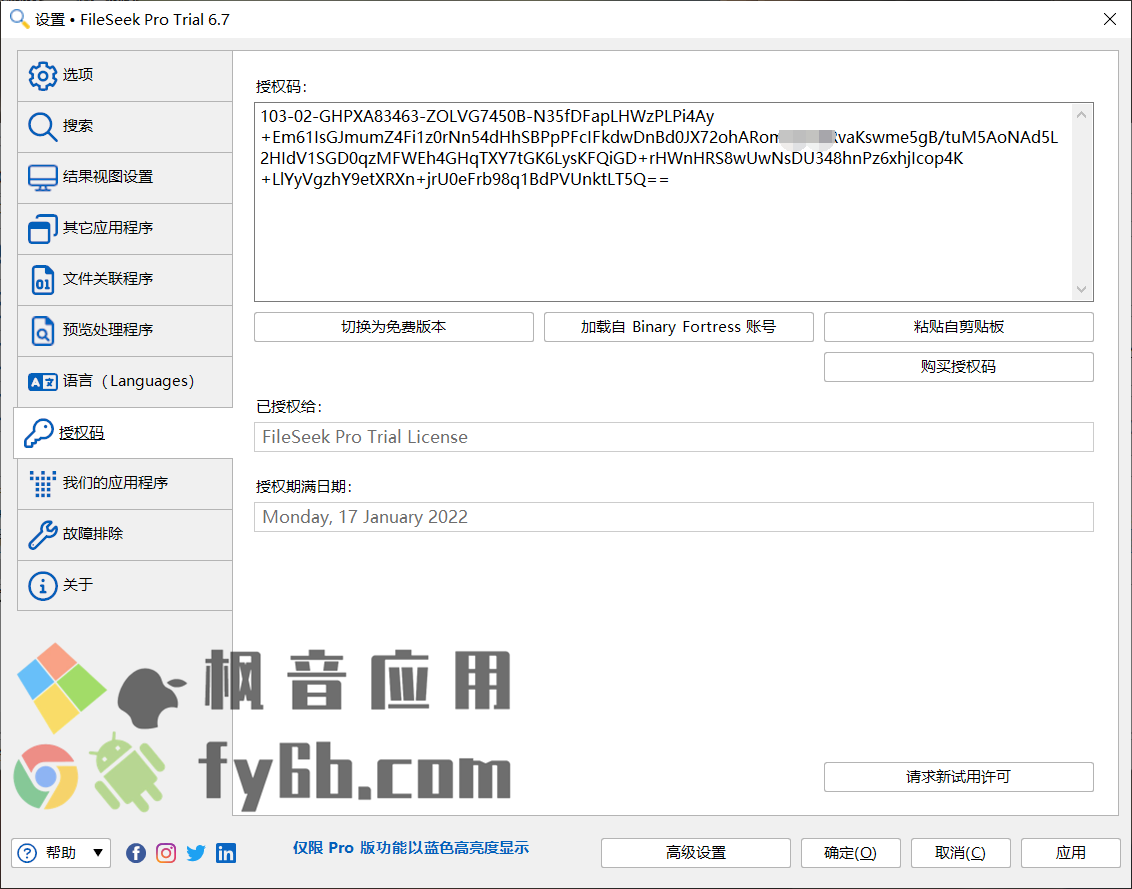Click the 搜索 magnifier icon
Screen dimensions: 1132x889
[x=43, y=126]
